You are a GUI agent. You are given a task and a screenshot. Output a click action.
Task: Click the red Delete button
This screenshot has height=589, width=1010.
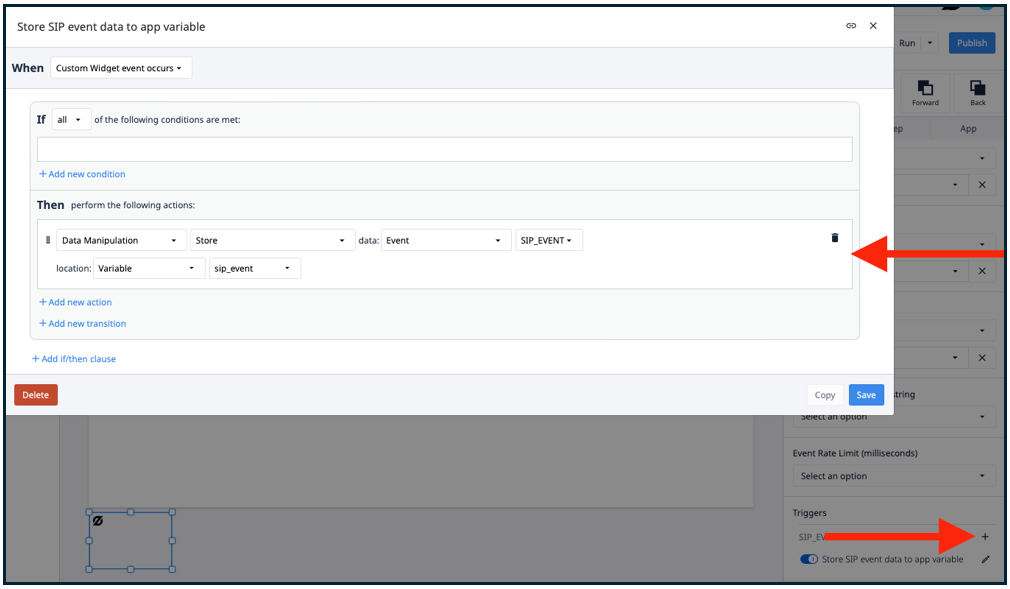pos(36,395)
